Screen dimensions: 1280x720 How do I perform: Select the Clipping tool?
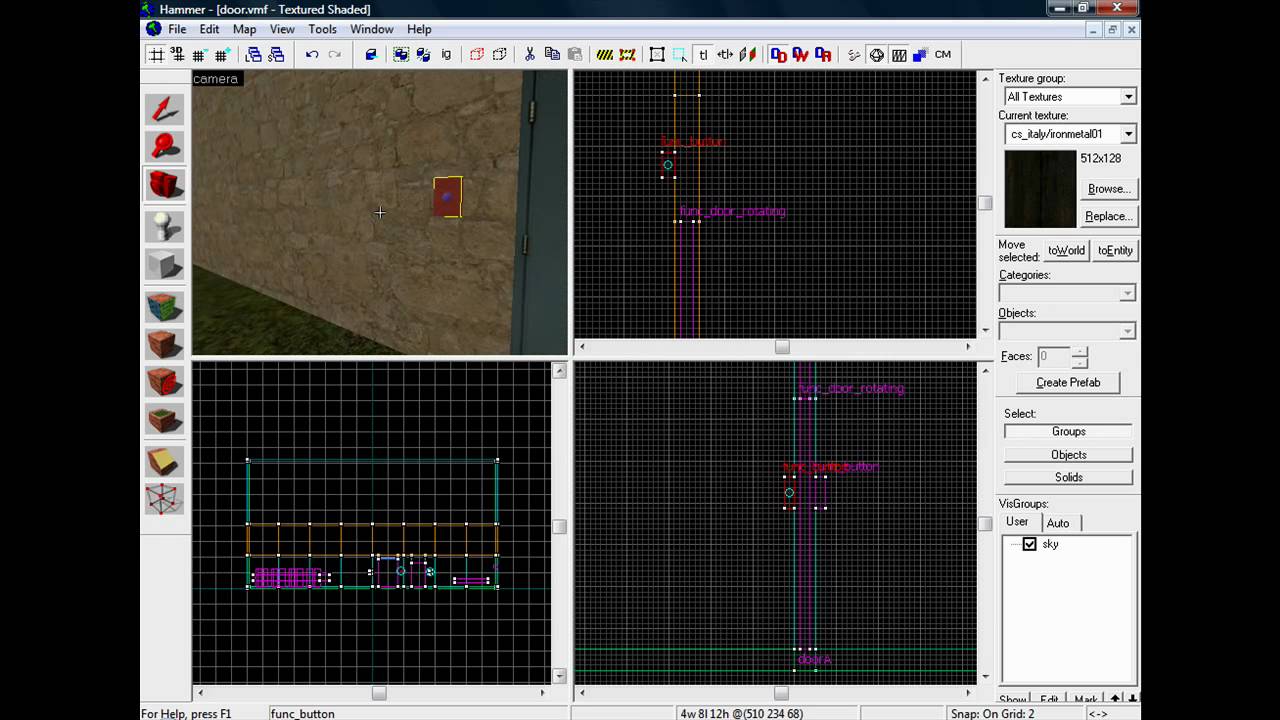coord(165,461)
